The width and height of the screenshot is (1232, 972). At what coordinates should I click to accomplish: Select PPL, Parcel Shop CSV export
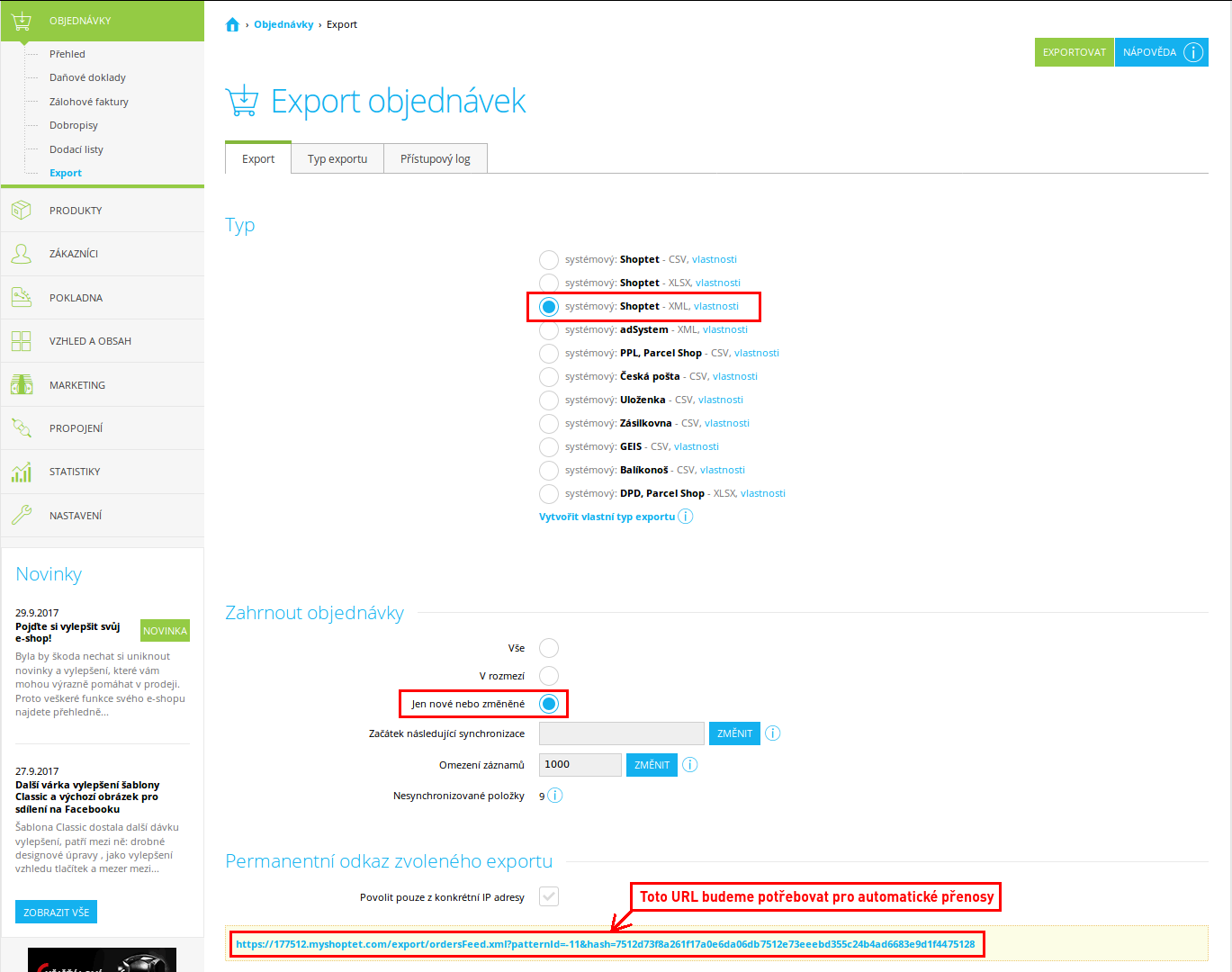pos(549,354)
